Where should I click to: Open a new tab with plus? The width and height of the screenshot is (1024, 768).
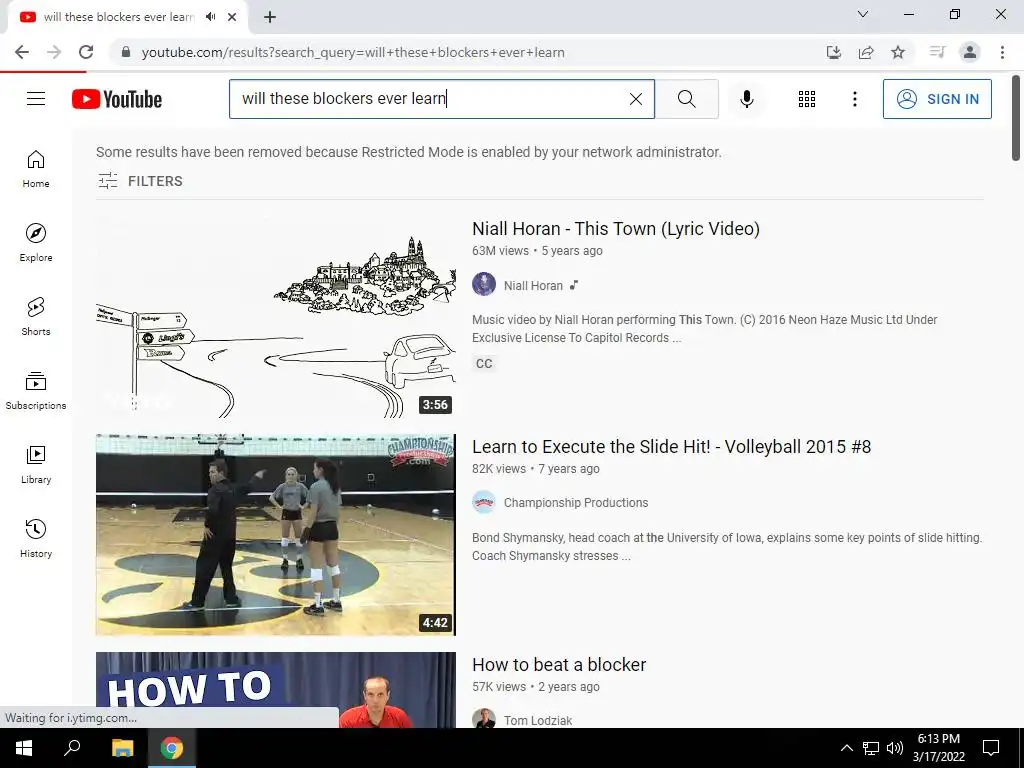click(x=270, y=17)
